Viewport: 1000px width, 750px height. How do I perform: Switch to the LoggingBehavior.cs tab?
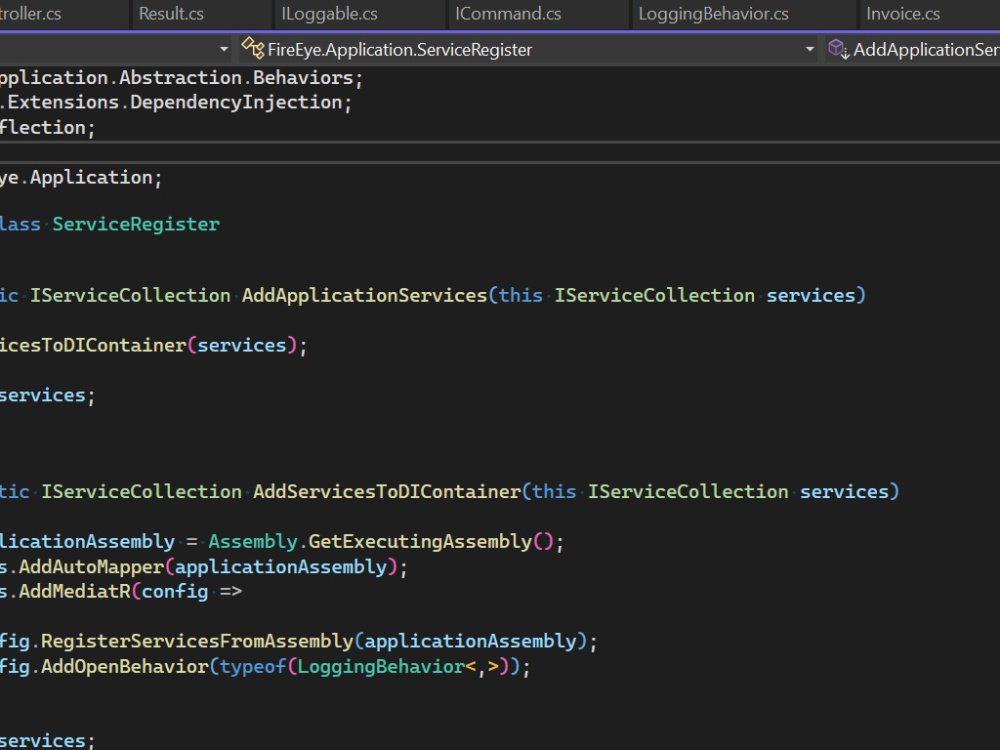click(714, 14)
